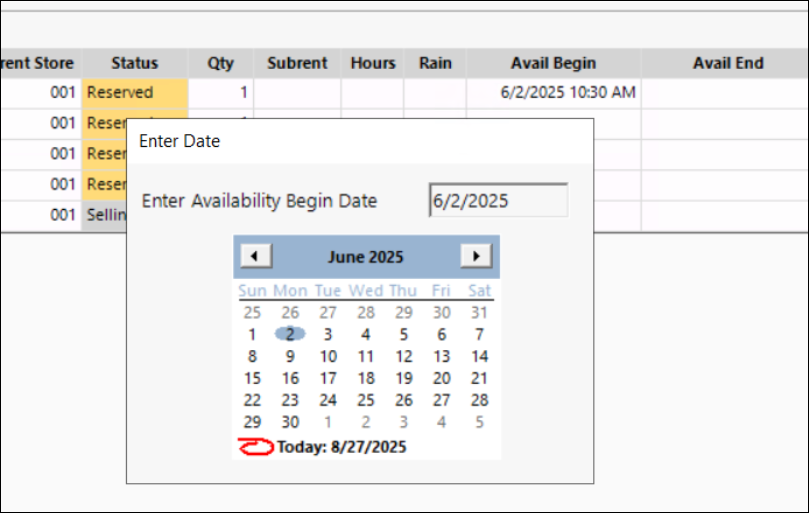Screen dimensions: 809x513
Task: Click the Subrent column header
Action: tap(297, 63)
